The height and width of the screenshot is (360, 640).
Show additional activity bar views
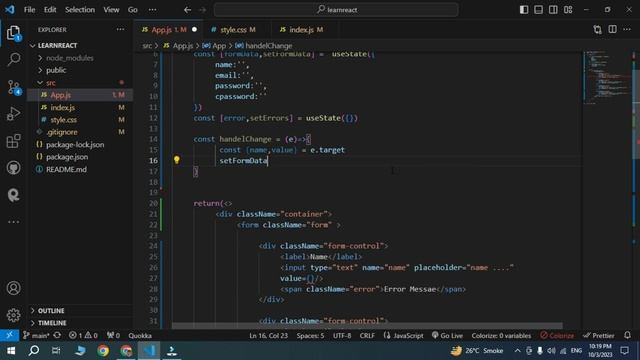pos(13,222)
